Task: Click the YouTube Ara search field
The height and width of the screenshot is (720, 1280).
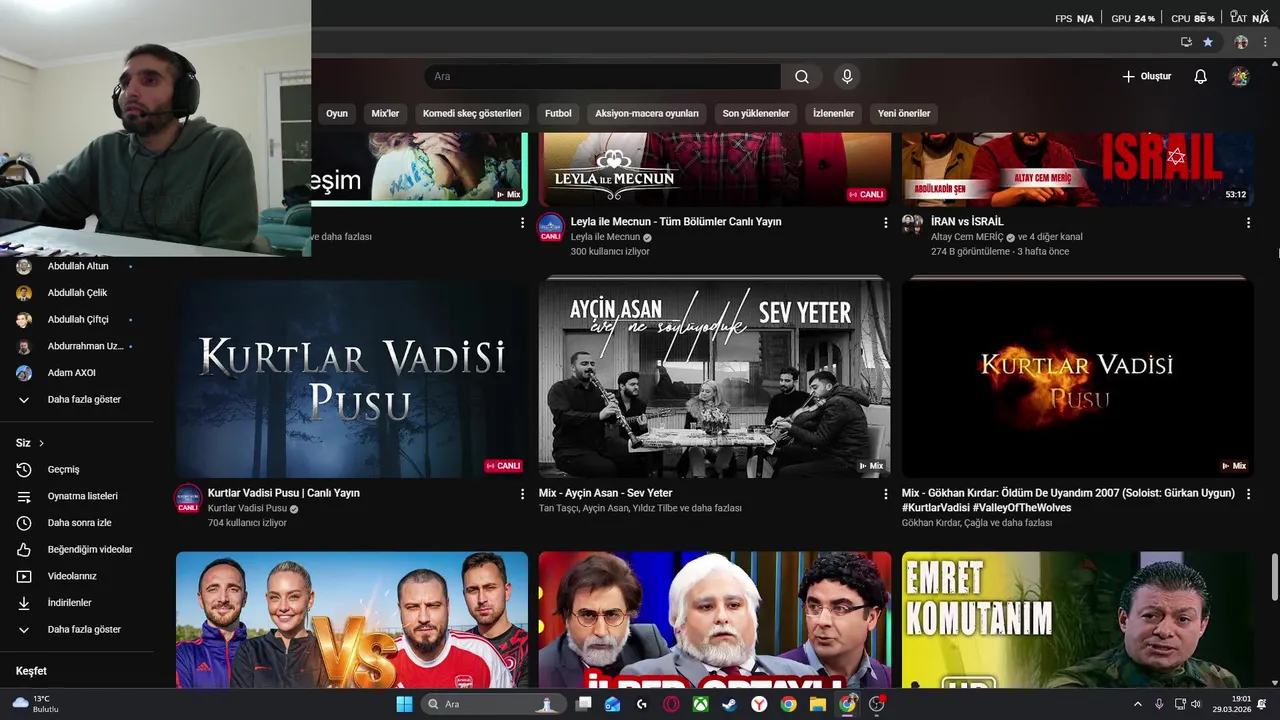Action: click(603, 76)
